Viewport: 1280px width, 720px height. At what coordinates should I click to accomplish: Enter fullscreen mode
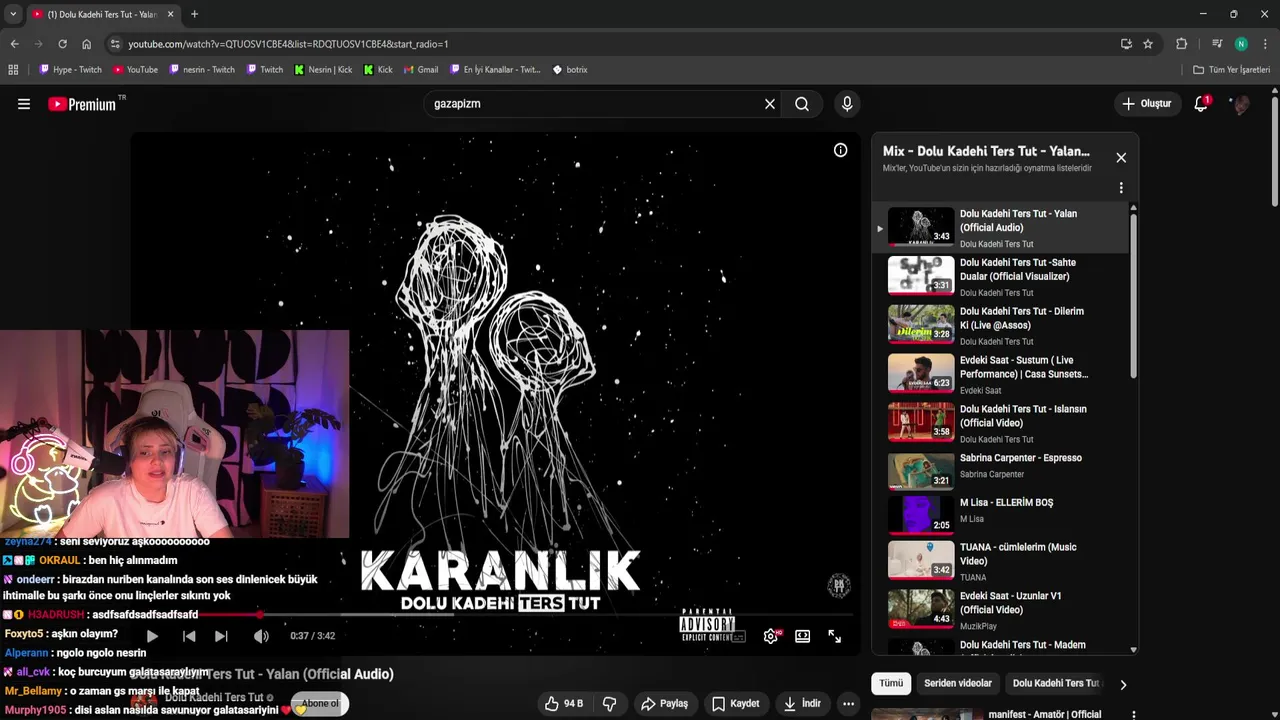835,636
